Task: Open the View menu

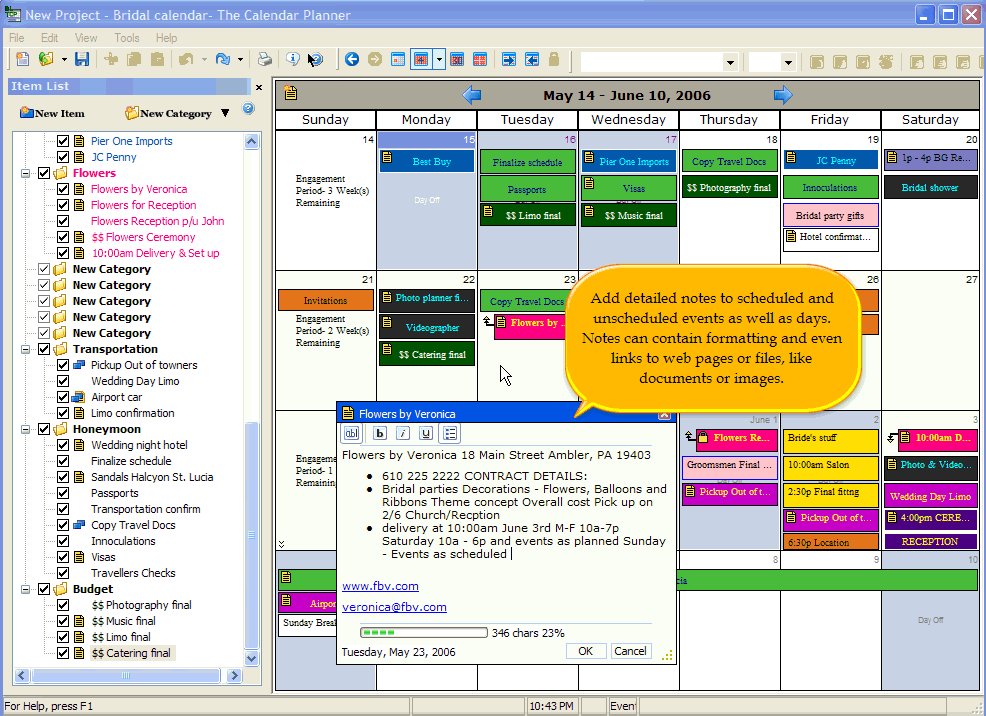Action: [86, 38]
